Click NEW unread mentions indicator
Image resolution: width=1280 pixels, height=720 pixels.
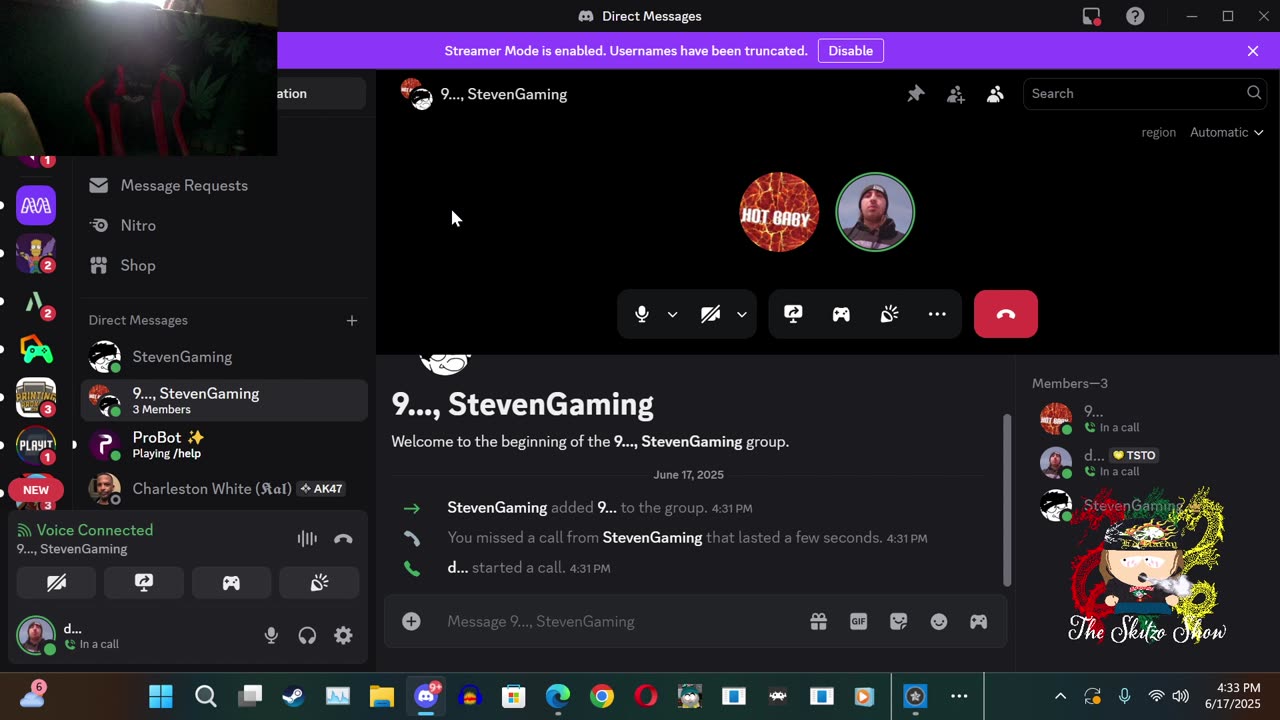tap(36, 490)
